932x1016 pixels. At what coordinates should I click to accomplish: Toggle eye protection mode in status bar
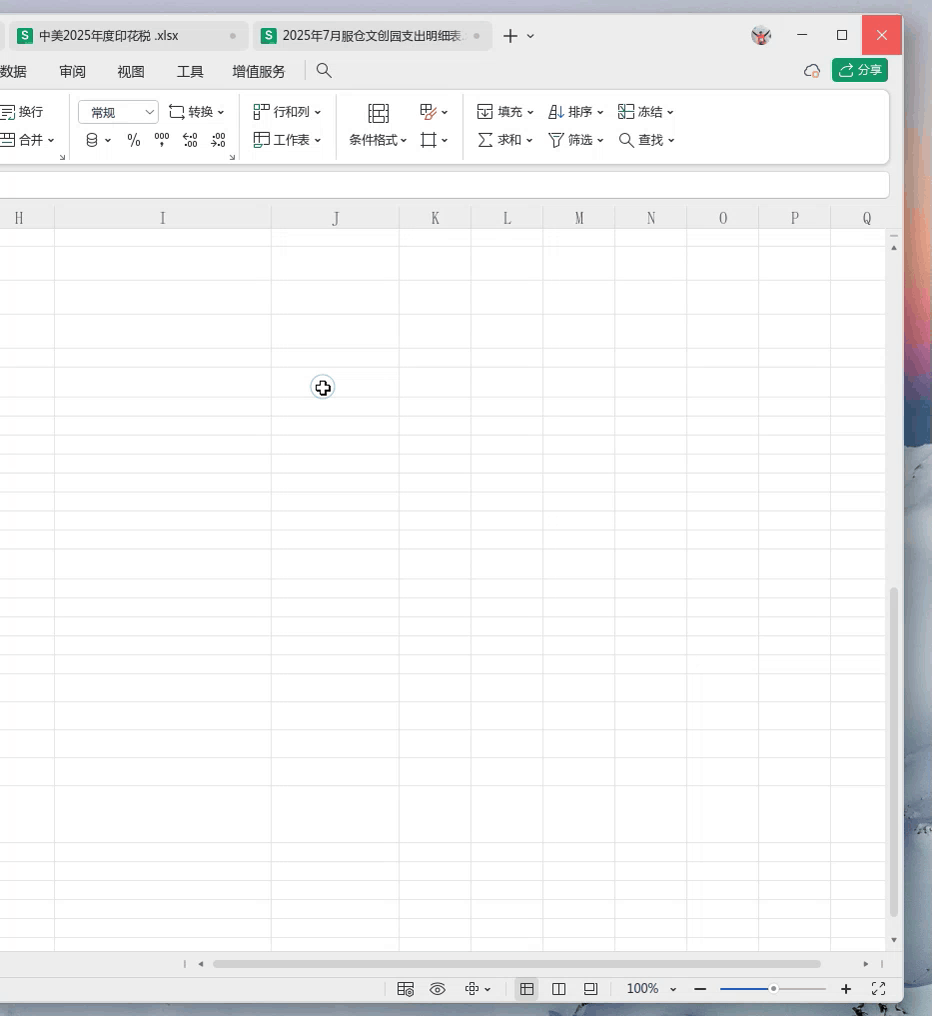tap(437, 989)
